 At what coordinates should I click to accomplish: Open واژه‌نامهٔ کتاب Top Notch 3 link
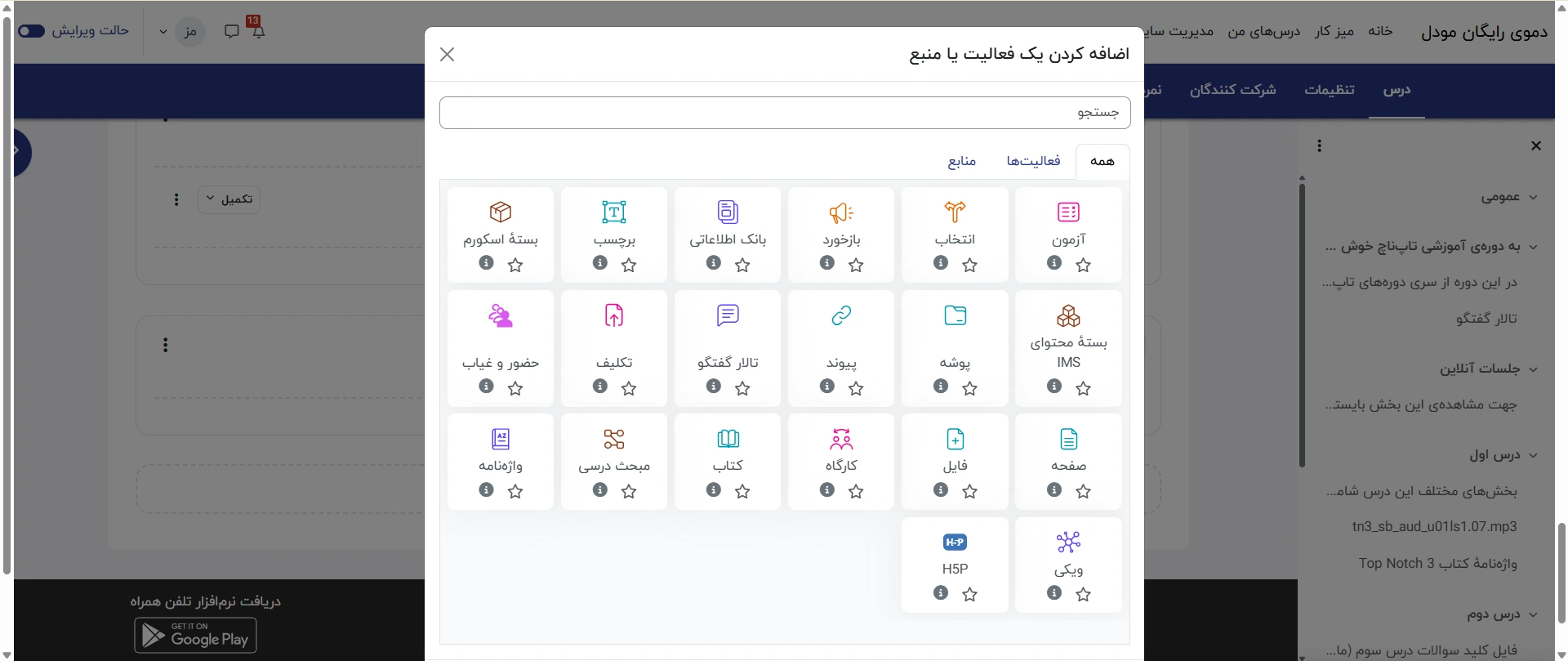(x=1438, y=563)
